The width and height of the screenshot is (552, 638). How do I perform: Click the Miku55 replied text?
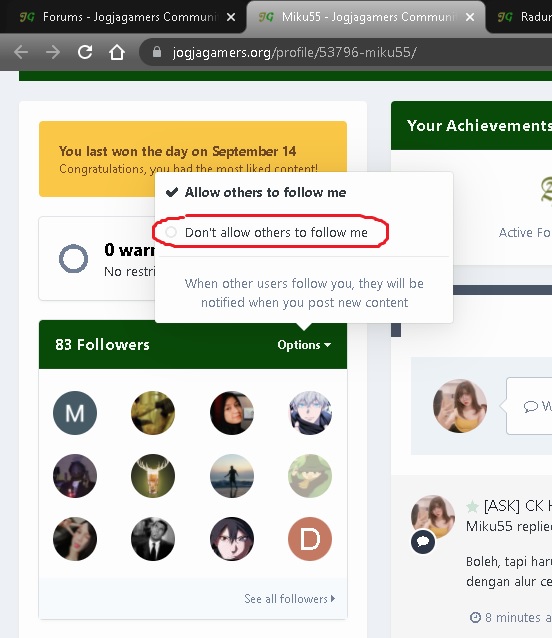coord(508,526)
